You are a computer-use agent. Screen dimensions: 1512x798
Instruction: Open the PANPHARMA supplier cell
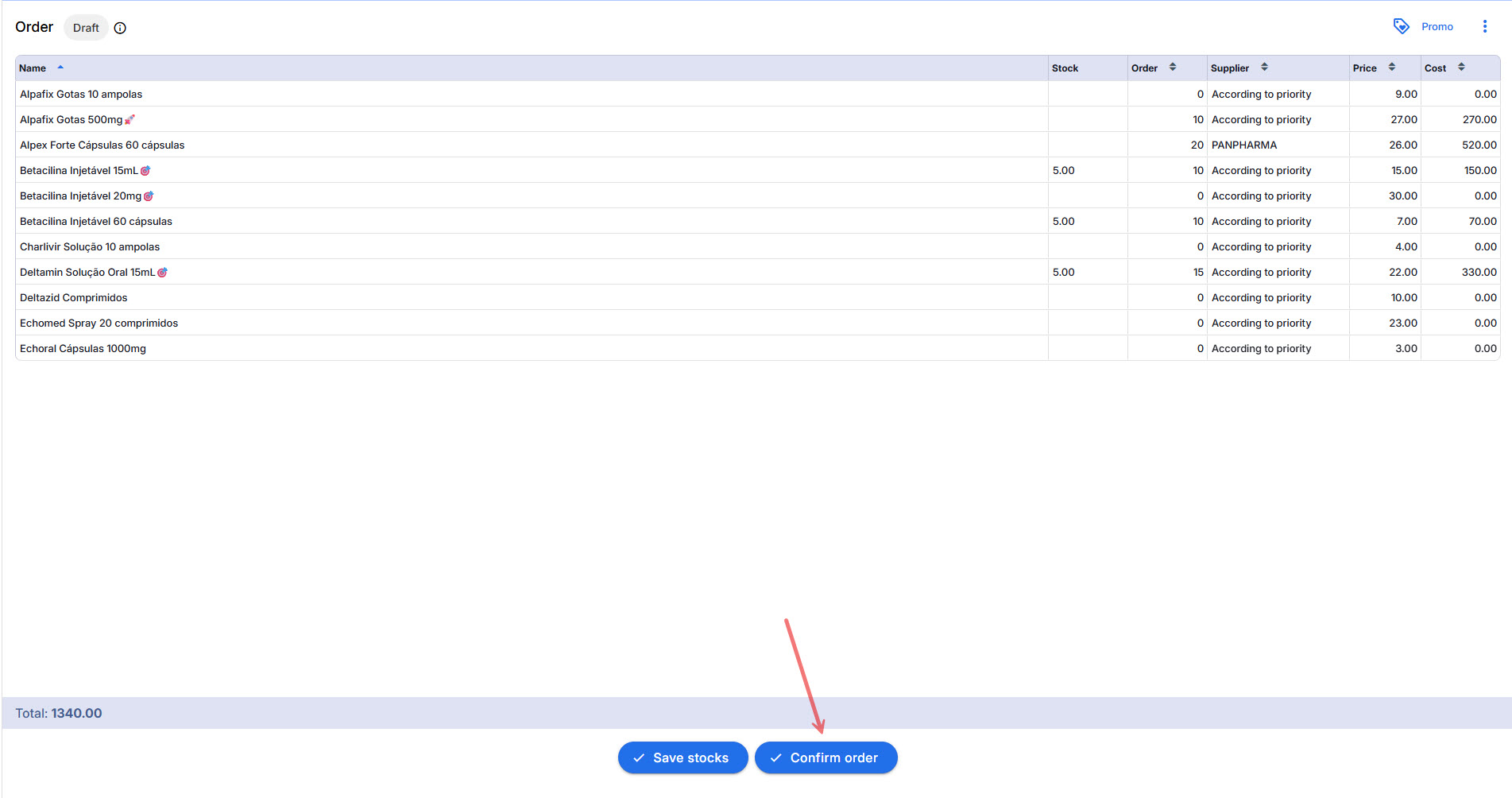pyautogui.click(x=1278, y=145)
